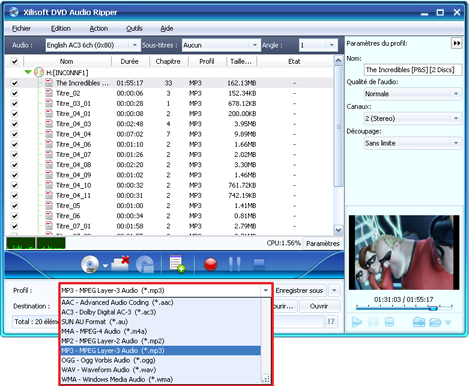Click the pause button in main toolbar
Screen dimensions: 469x386
(235, 264)
